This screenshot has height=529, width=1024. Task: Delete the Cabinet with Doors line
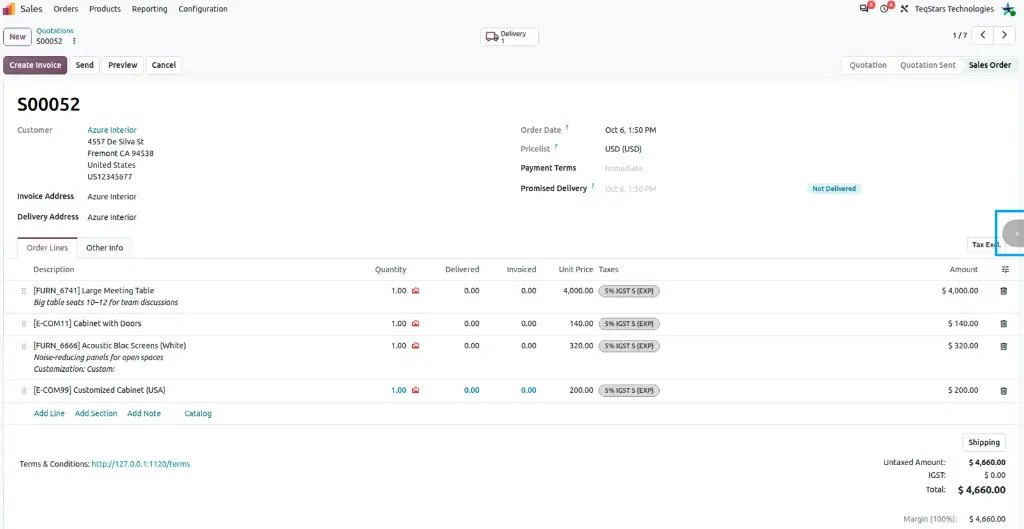(x=1004, y=323)
